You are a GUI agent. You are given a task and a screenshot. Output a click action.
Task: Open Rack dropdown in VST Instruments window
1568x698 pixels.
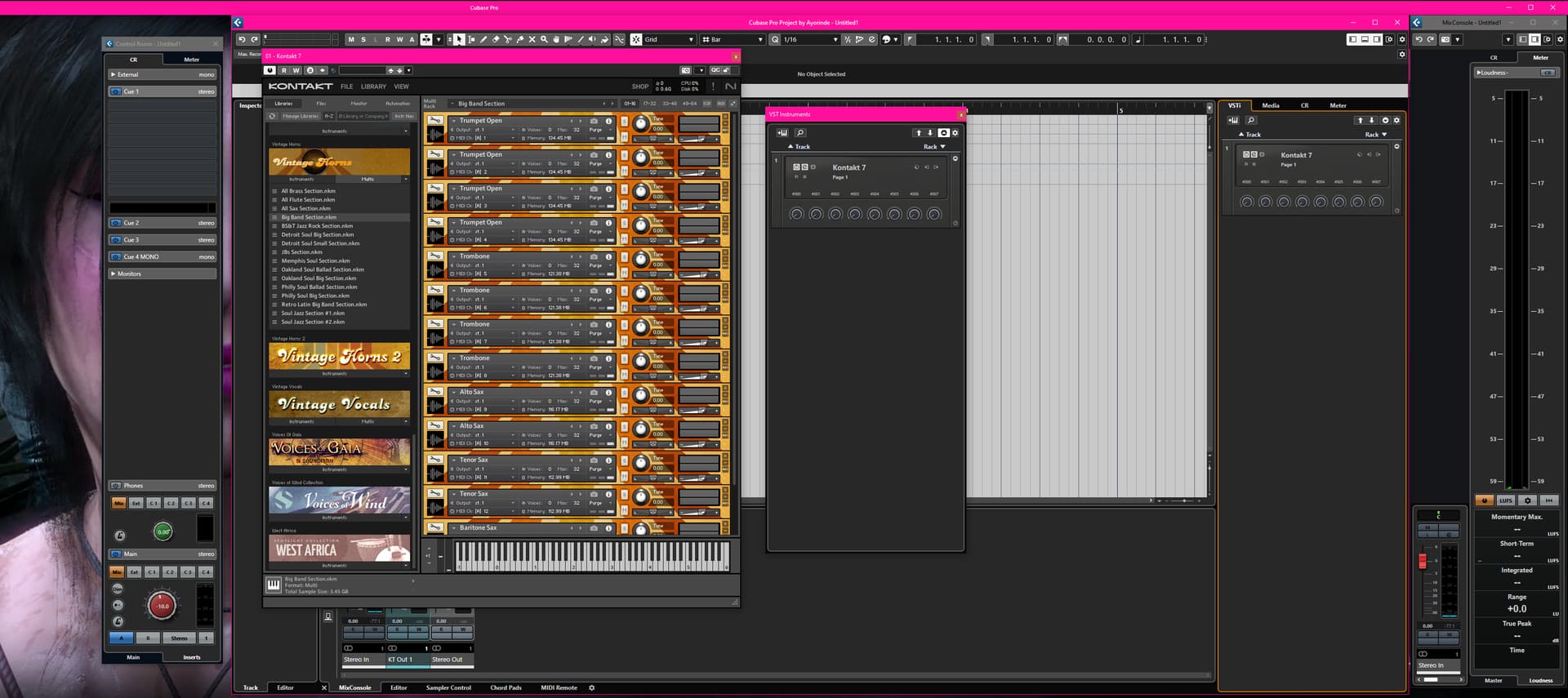pyautogui.click(x=934, y=147)
